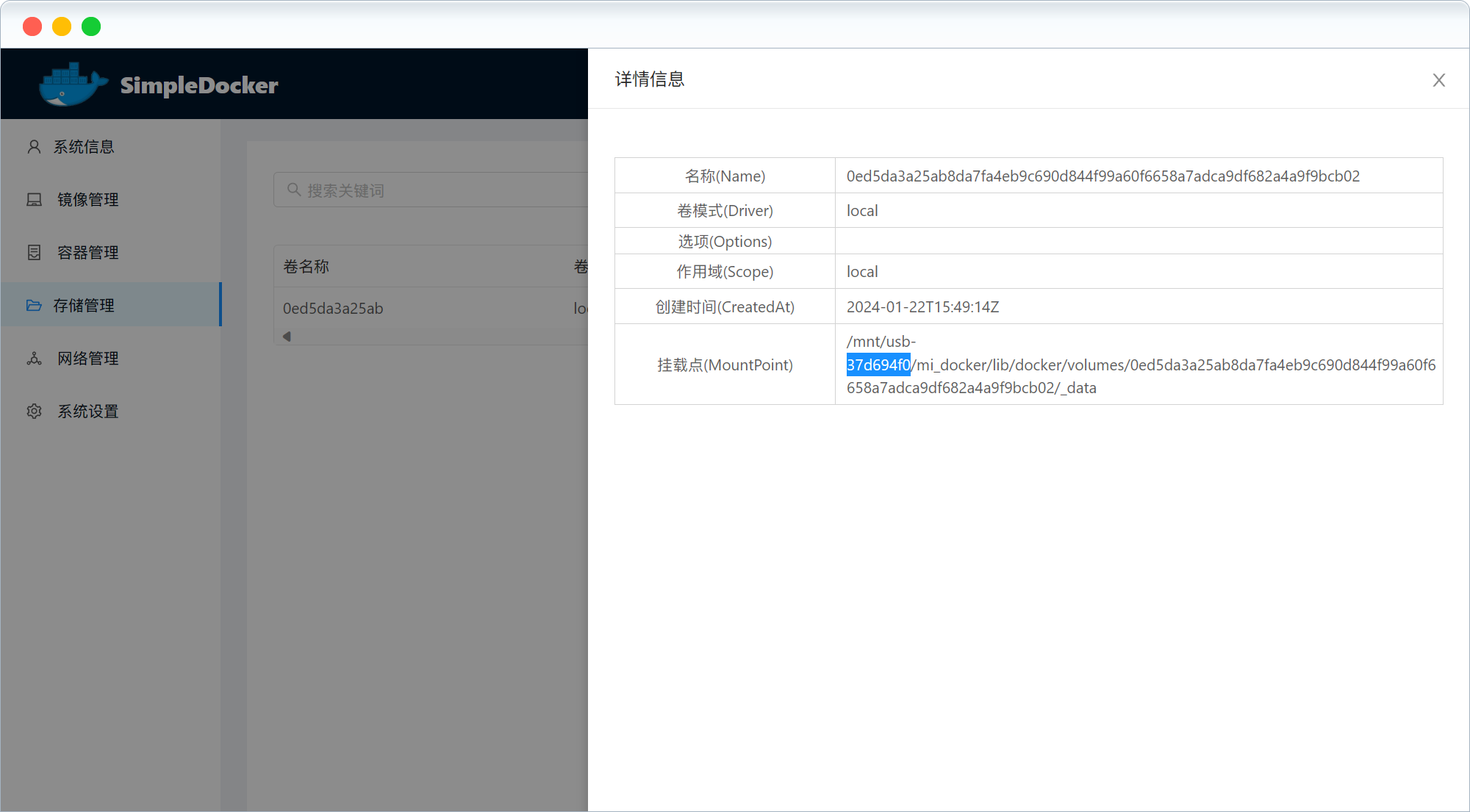The width and height of the screenshot is (1470, 812).
Task: Click the search magnifier icon
Action: 293,190
